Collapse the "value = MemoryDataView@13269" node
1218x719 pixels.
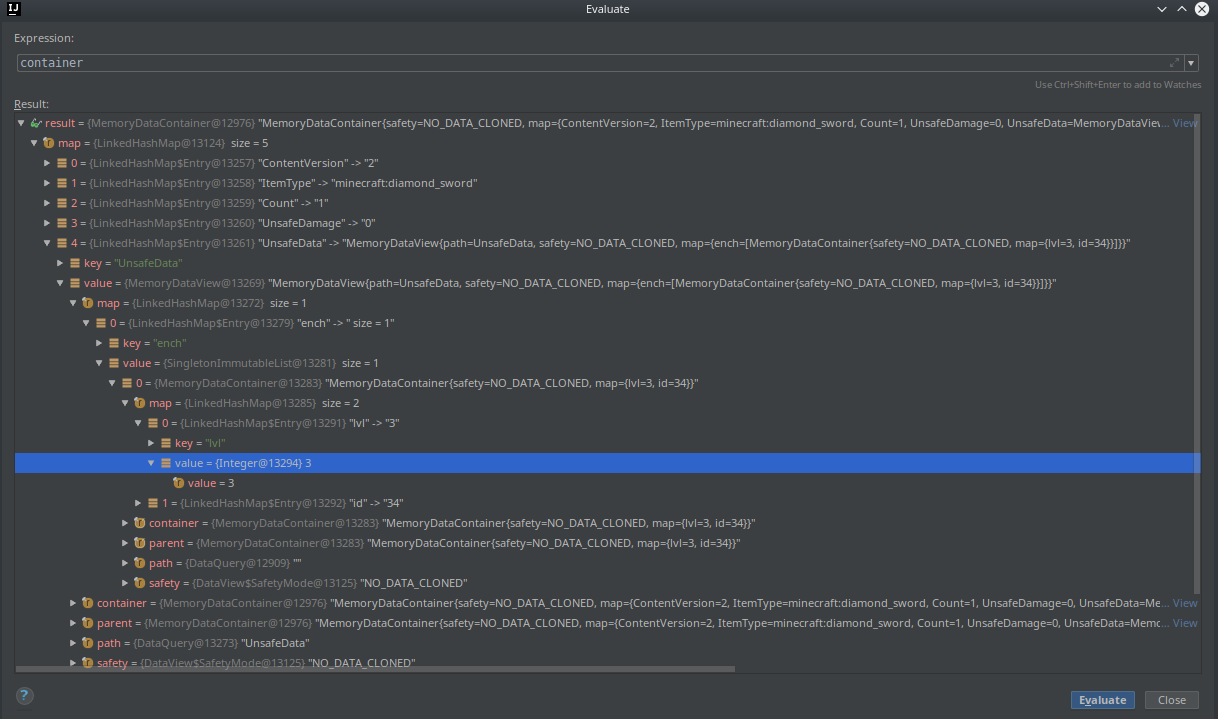59,282
